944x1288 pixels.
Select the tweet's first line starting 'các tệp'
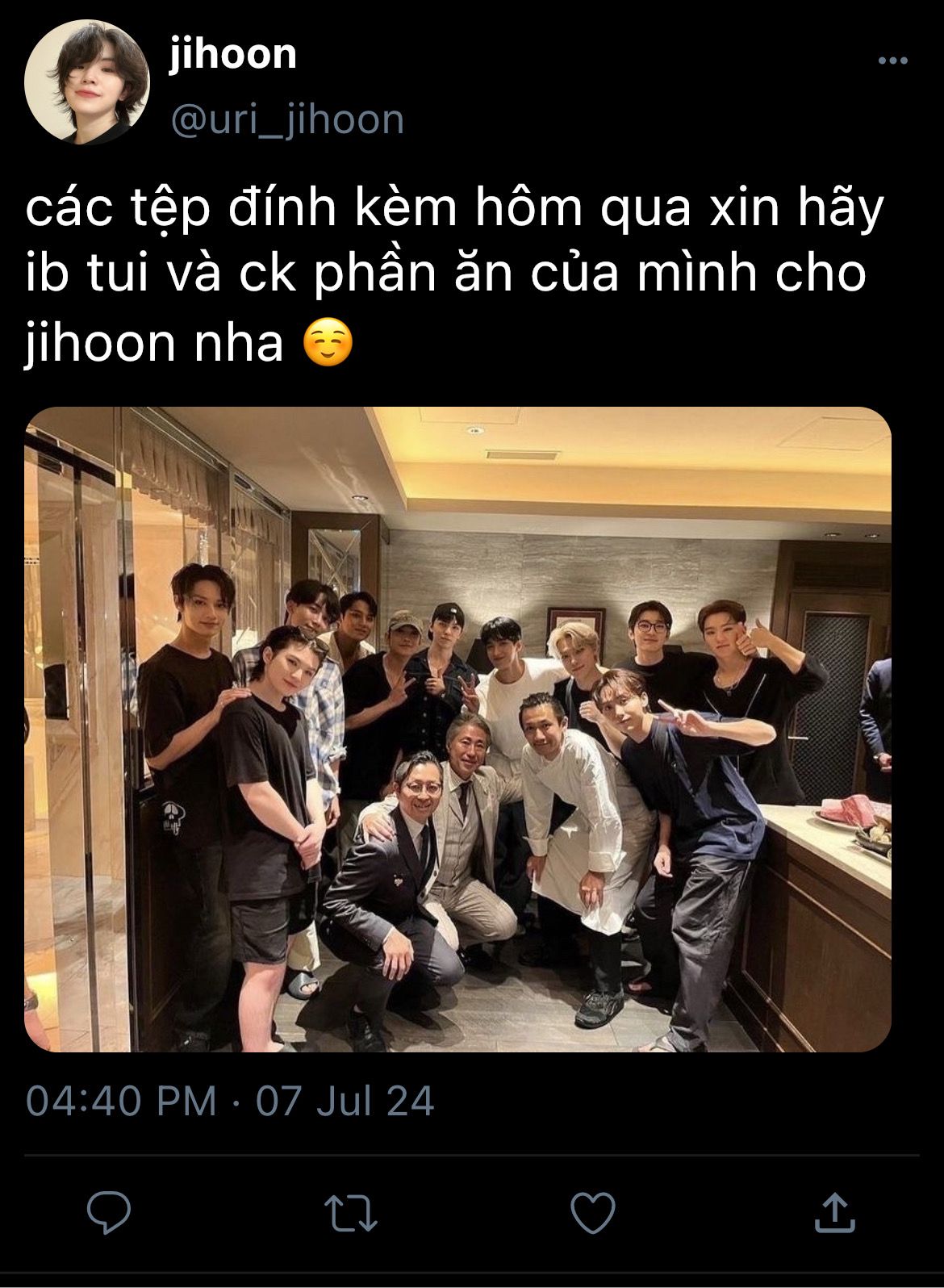pyautogui.click(x=455, y=210)
